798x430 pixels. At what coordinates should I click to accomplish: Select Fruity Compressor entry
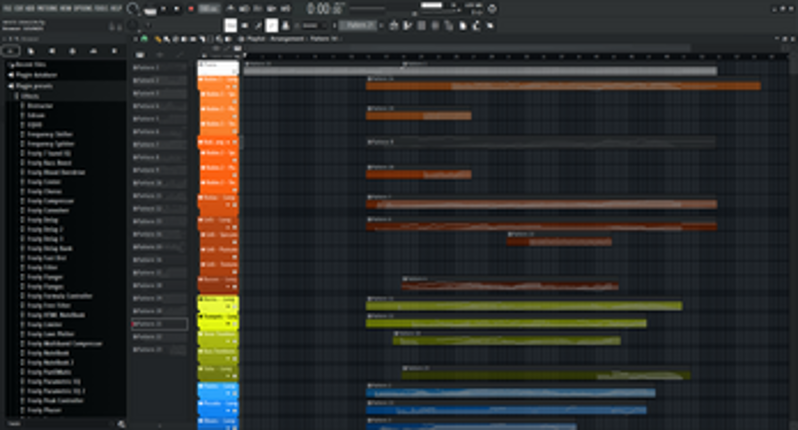click(50, 201)
